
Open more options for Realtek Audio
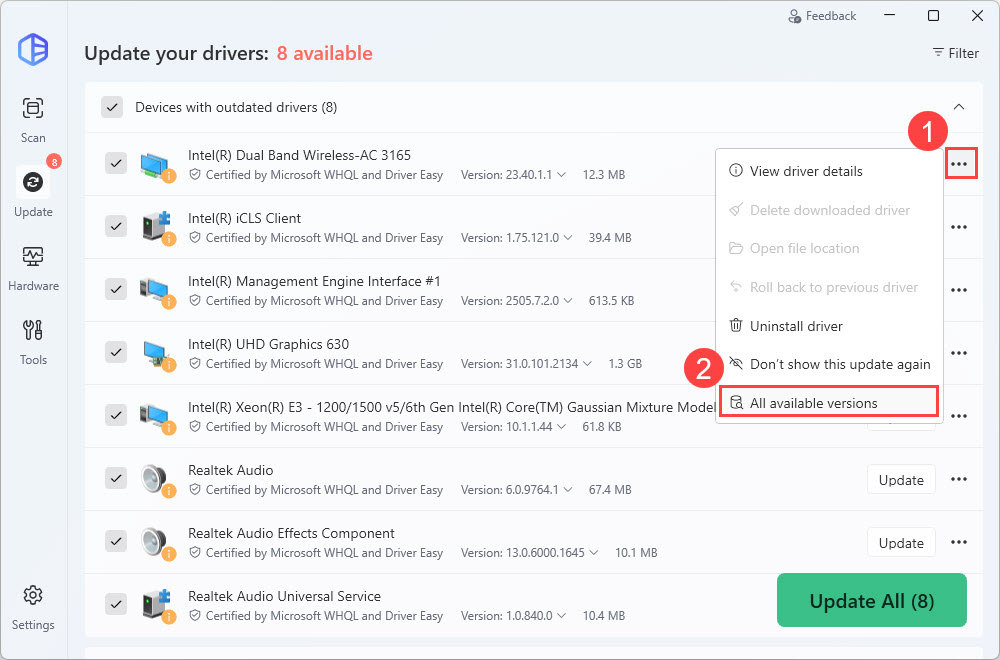[x=959, y=480]
